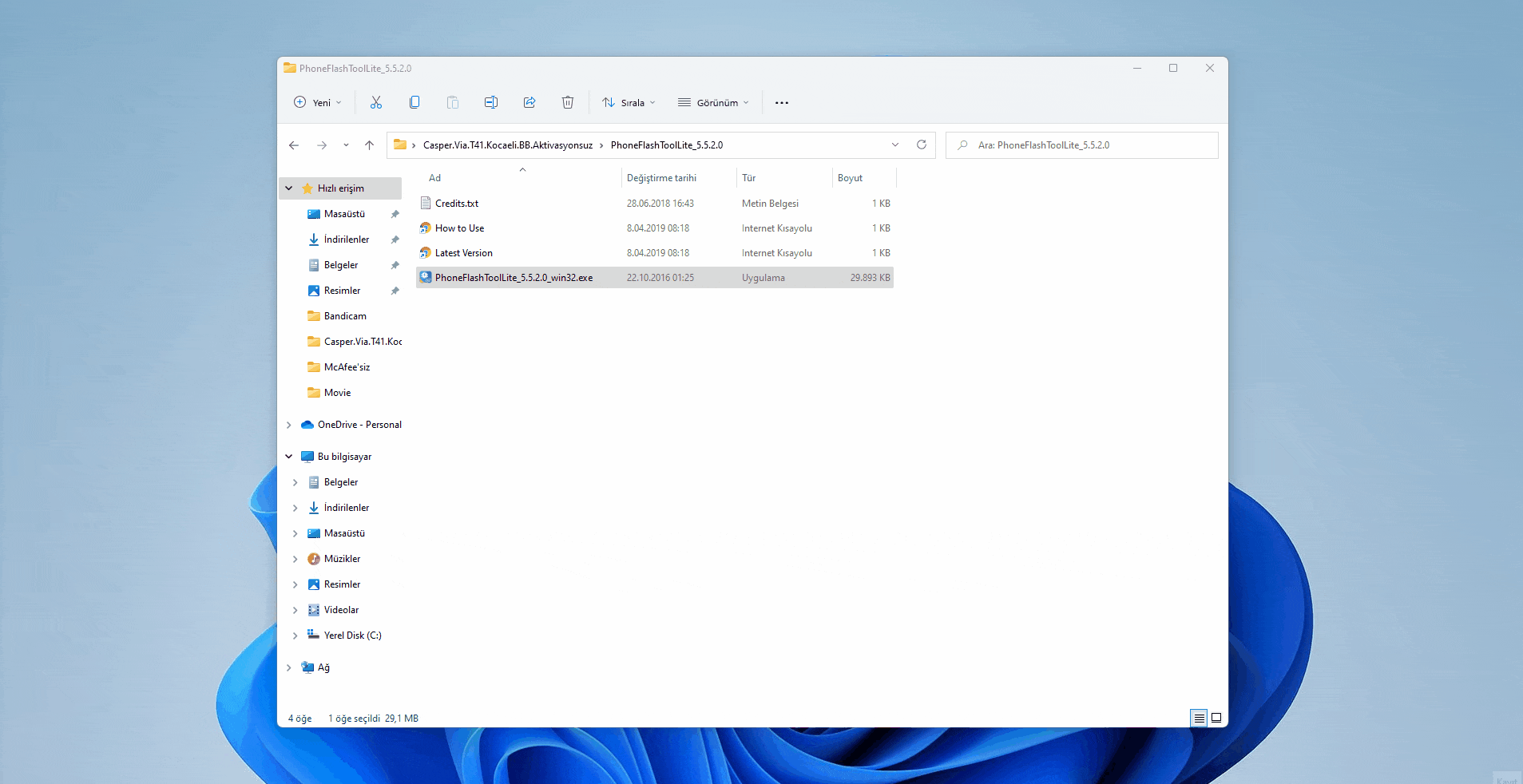Select pinned İndirilenler in quick access
1523x784 pixels.
coord(347,240)
